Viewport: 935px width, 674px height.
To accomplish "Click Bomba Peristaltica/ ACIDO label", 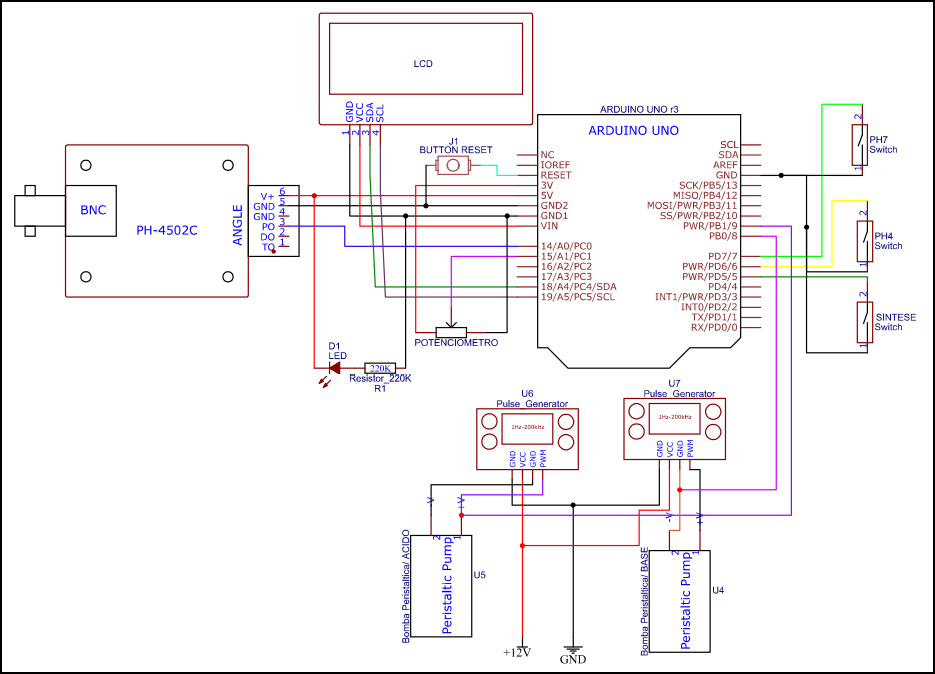I will [x=405, y=586].
